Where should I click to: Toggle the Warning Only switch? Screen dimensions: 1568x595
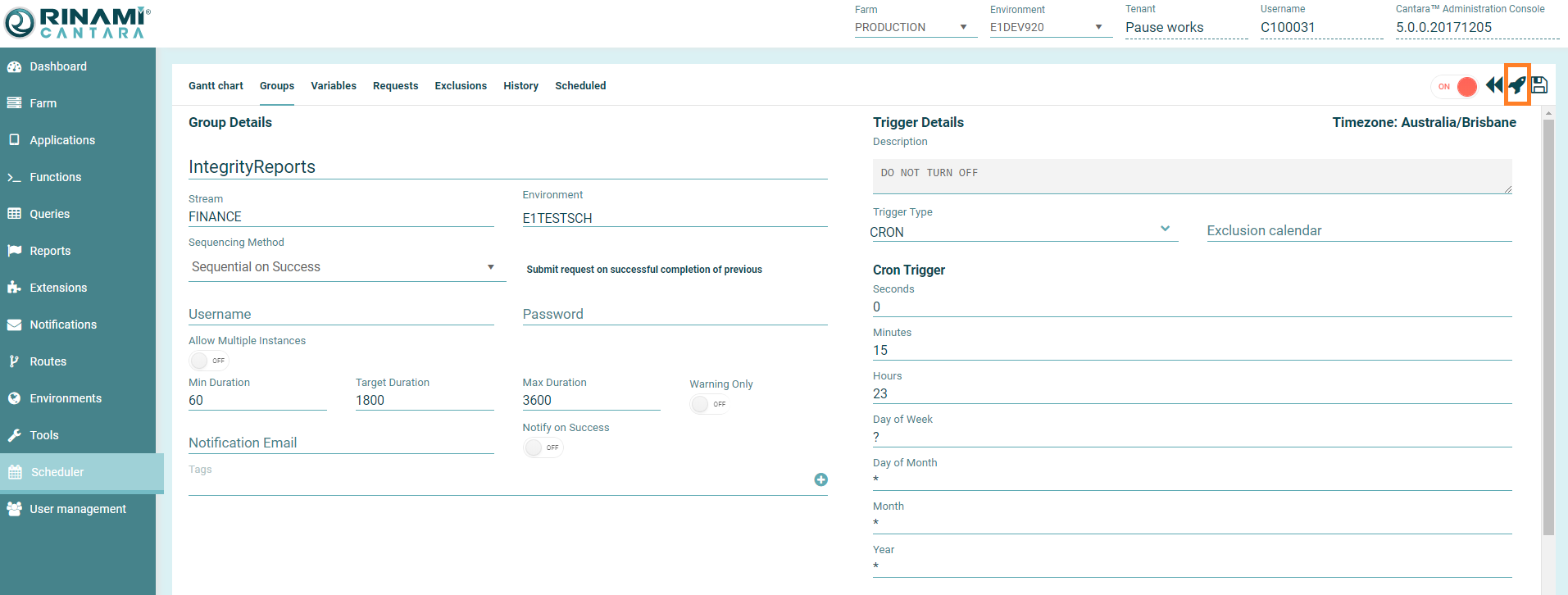709,404
